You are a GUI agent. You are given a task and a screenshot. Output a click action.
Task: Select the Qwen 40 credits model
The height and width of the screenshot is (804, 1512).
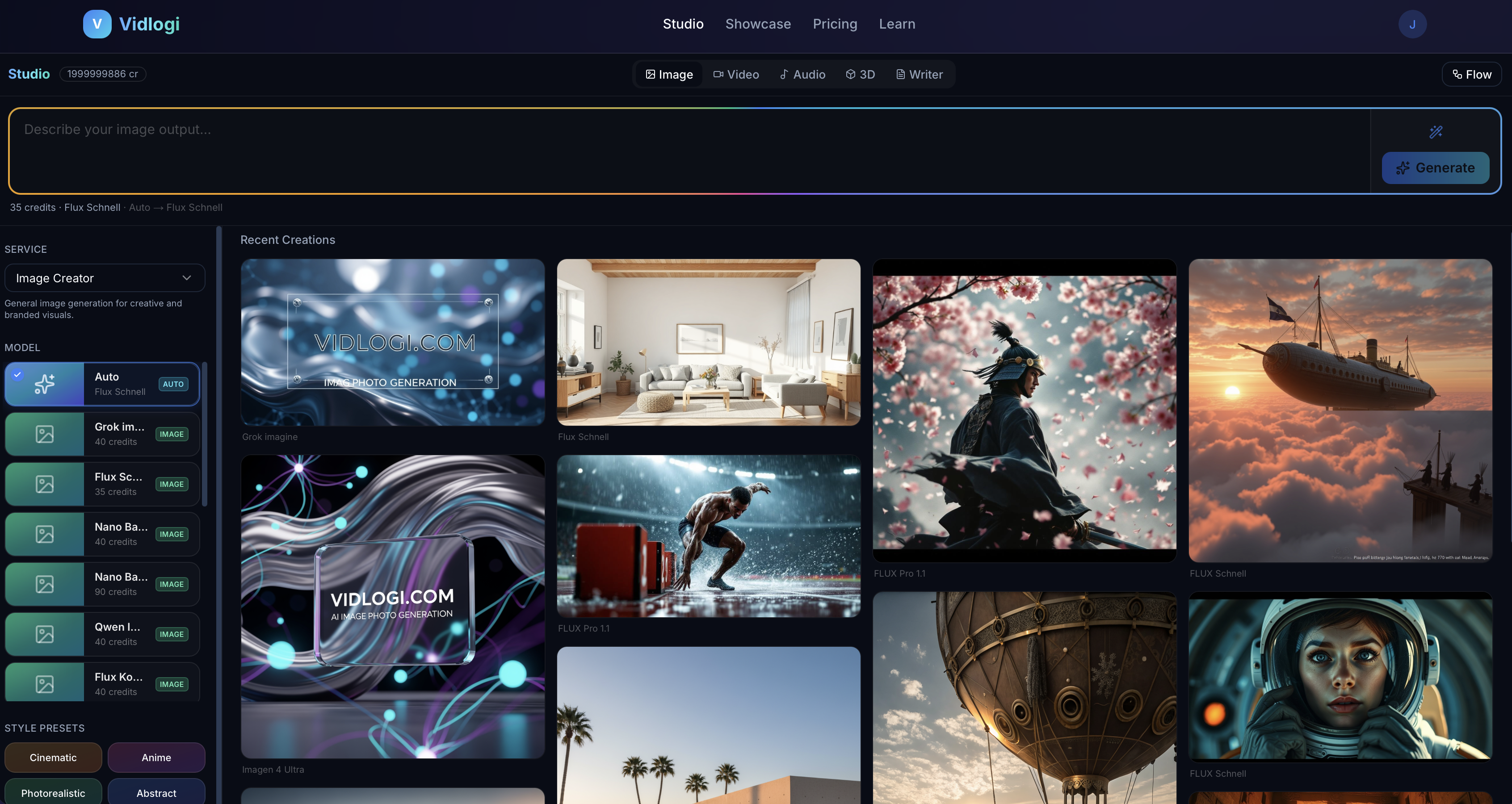click(103, 634)
